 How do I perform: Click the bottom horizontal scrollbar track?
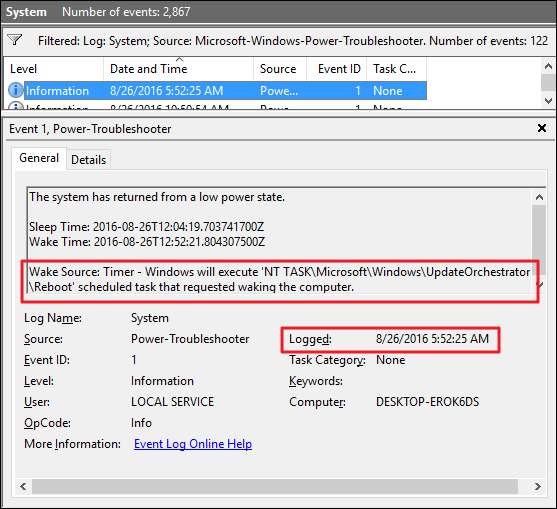[x=275, y=486]
